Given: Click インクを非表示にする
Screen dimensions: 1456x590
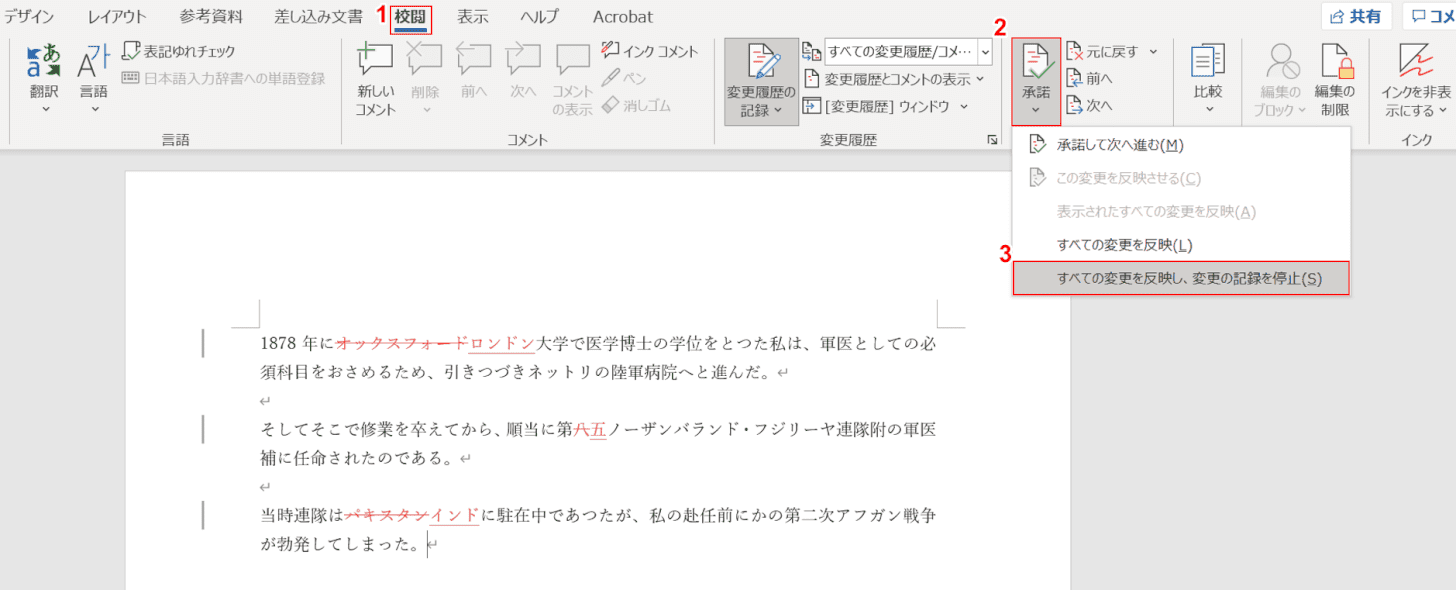Looking at the screenshot, I should coord(1417,80).
